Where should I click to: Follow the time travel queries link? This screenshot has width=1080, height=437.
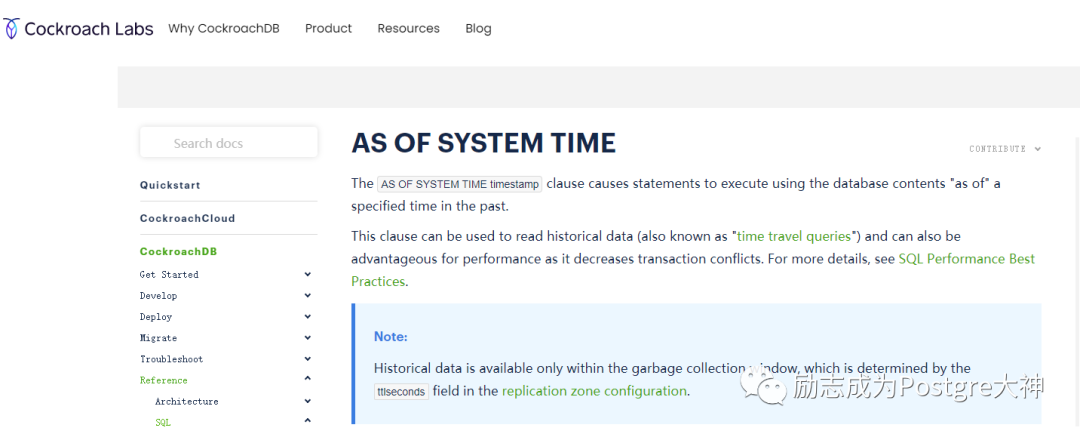[x=794, y=236]
